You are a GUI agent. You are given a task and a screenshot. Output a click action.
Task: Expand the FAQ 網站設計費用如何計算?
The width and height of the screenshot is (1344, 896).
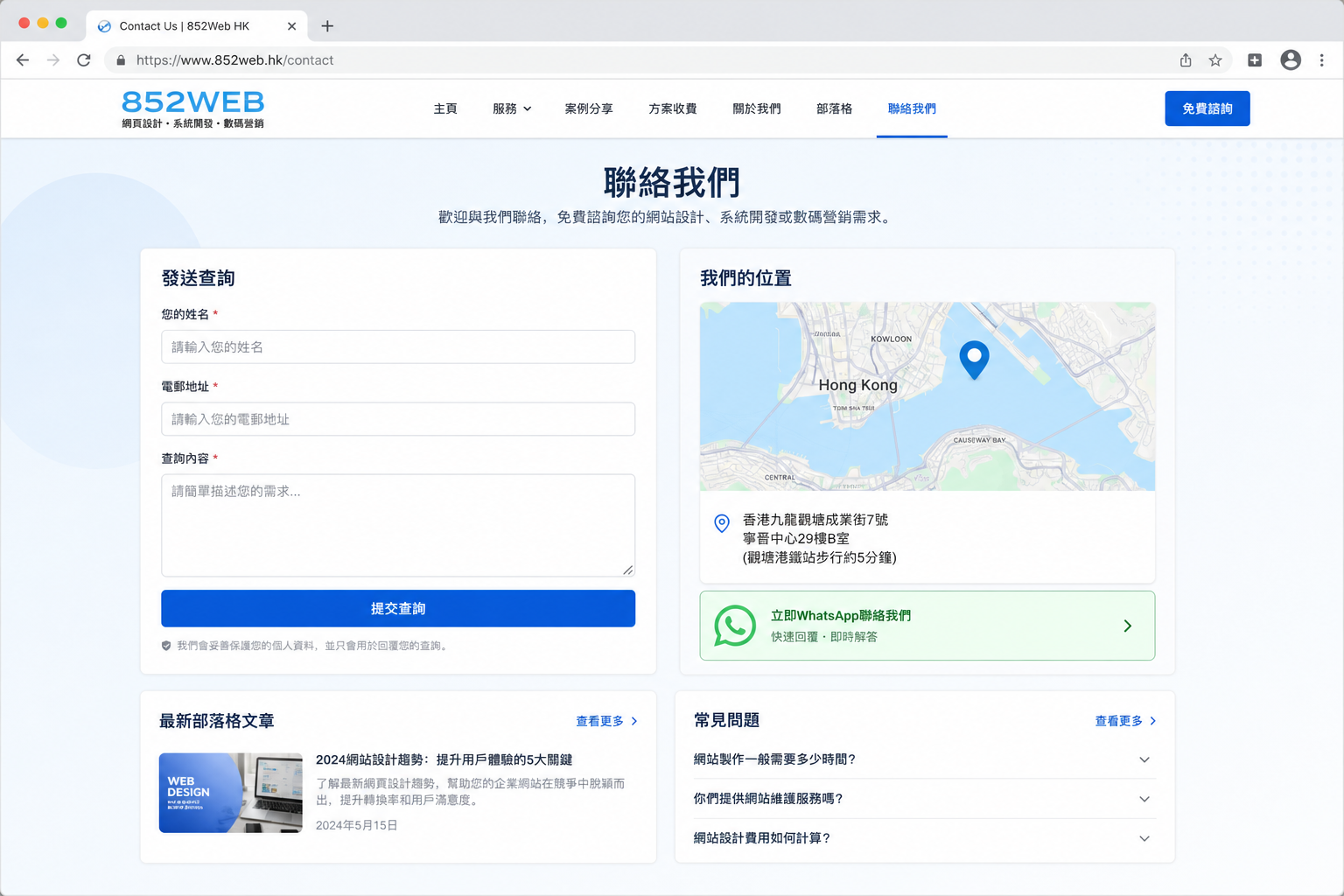[925, 838]
